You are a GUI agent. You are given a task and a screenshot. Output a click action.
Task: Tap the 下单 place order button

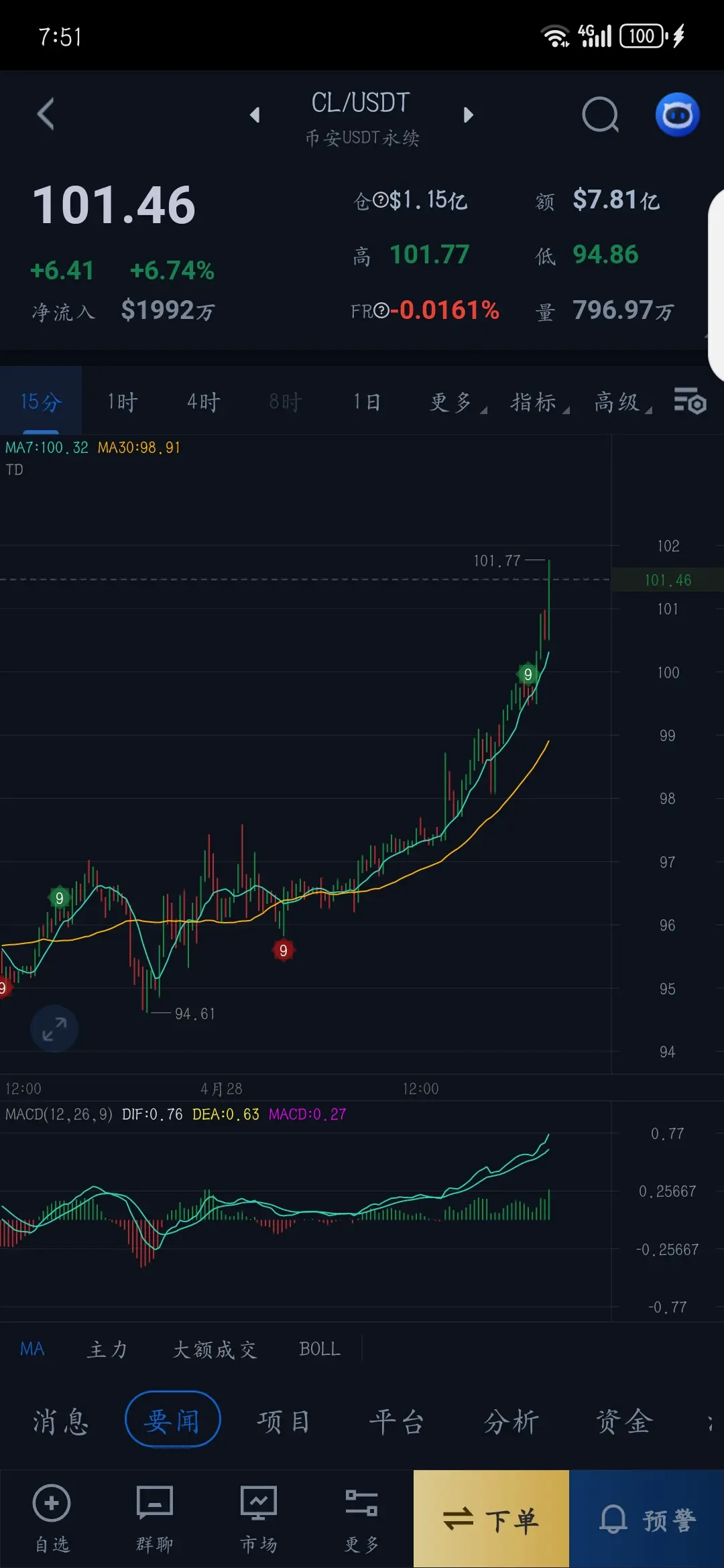coord(491,1519)
